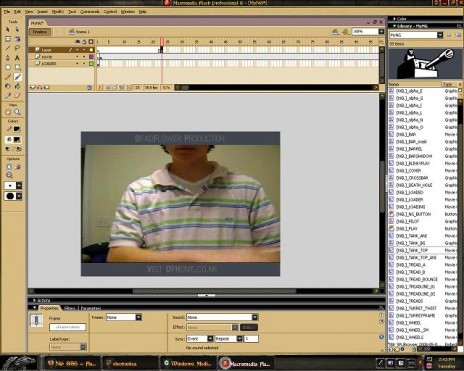Expand the Color panel
Image resolution: width=464 pixels, height=371 pixels.
tap(395, 19)
